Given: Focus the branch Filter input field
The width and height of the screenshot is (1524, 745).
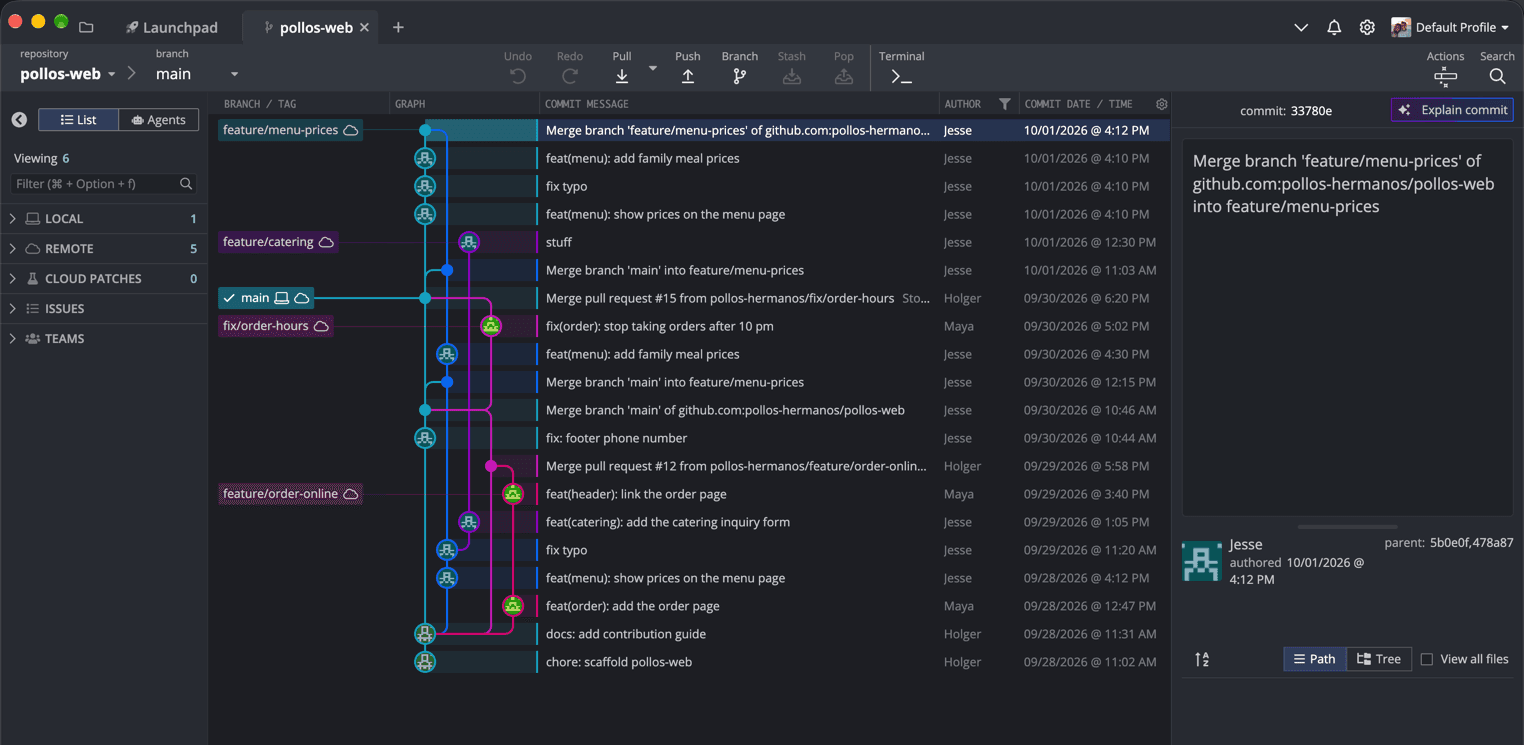Looking at the screenshot, I should tap(103, 184).
